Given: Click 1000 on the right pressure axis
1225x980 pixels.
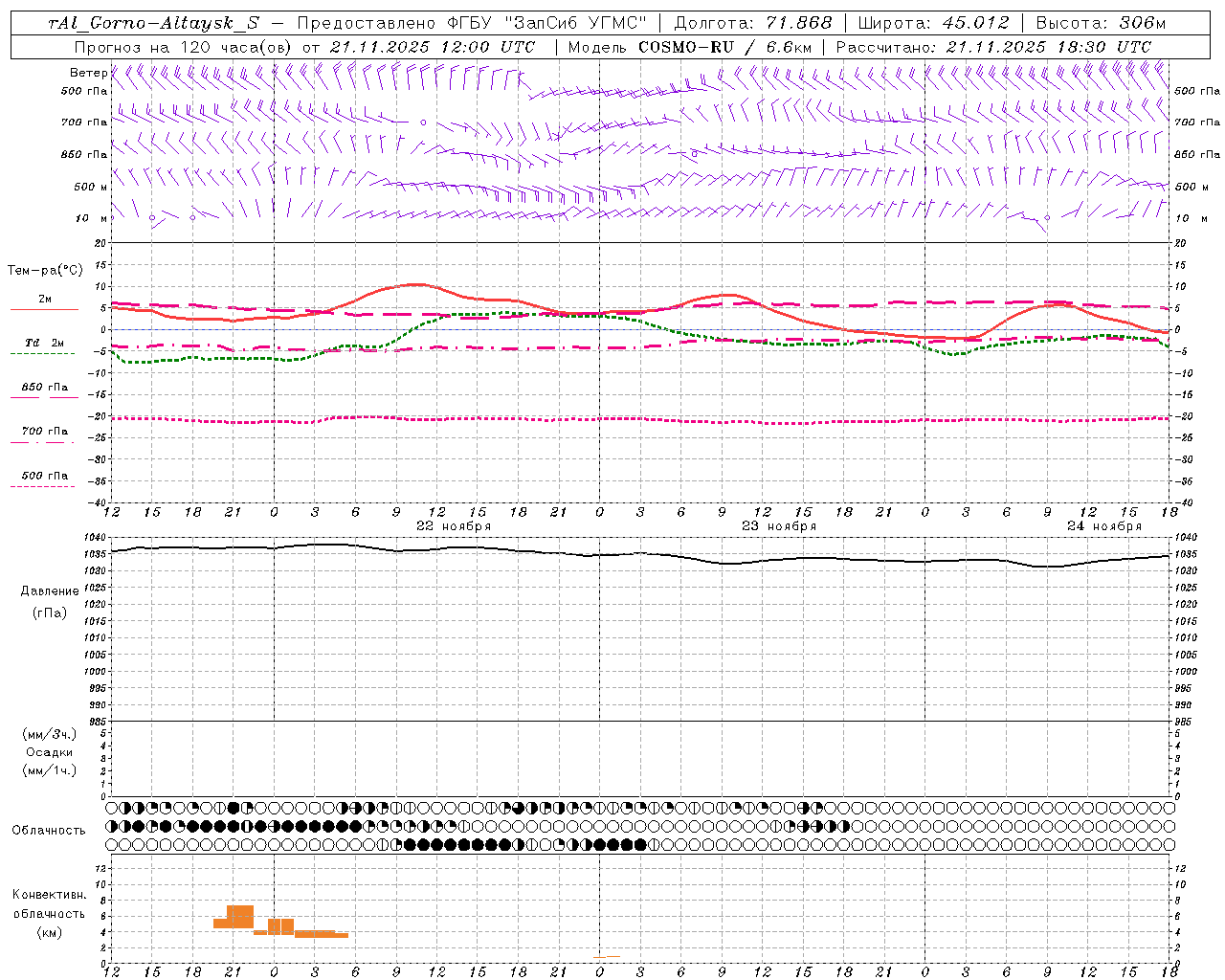Looking at the screenshot, I should pyautogui.click(x=1186, y=672).
